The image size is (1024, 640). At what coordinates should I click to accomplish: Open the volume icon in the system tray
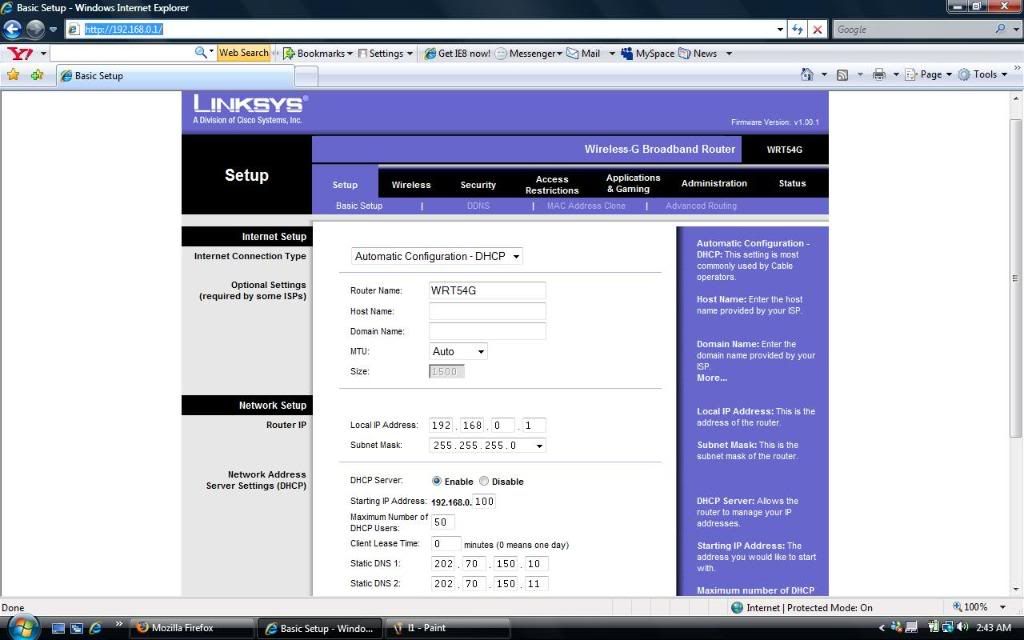tap(962, 628)
